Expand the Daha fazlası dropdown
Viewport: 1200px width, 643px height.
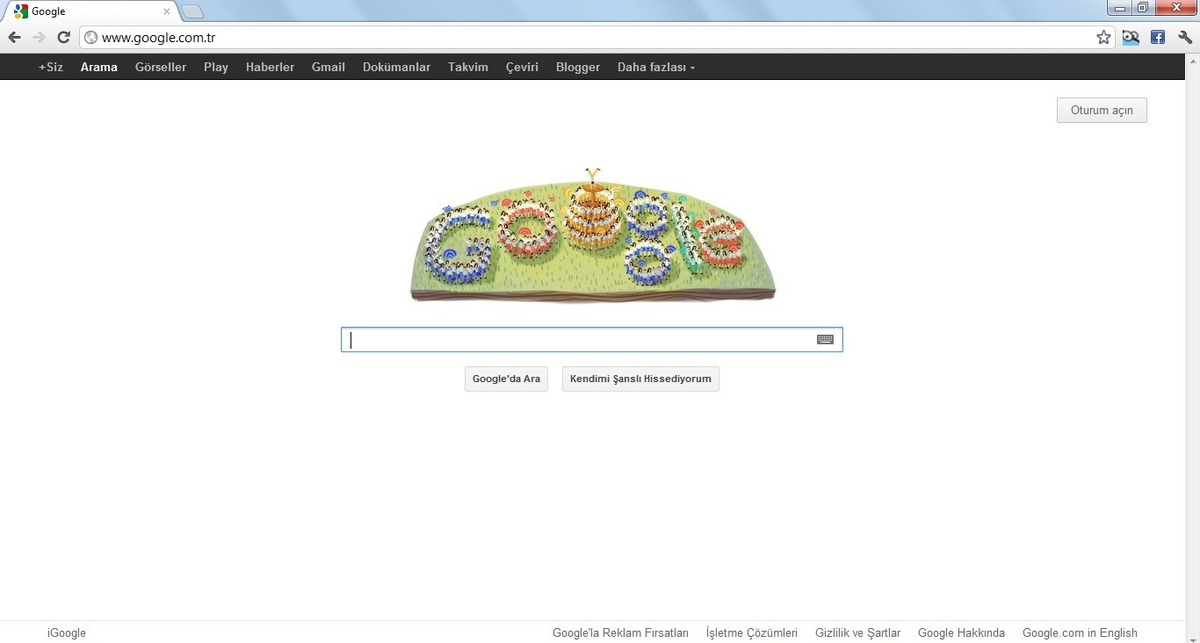tap(656, 67)
